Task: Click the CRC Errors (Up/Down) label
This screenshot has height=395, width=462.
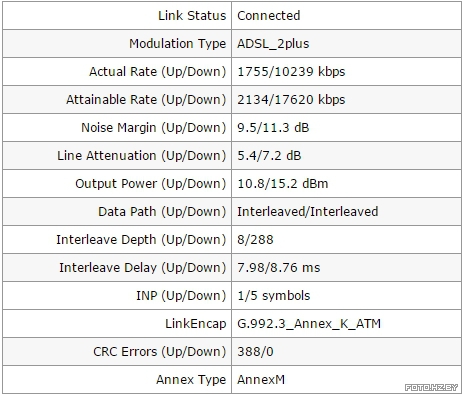Action: 159,352
